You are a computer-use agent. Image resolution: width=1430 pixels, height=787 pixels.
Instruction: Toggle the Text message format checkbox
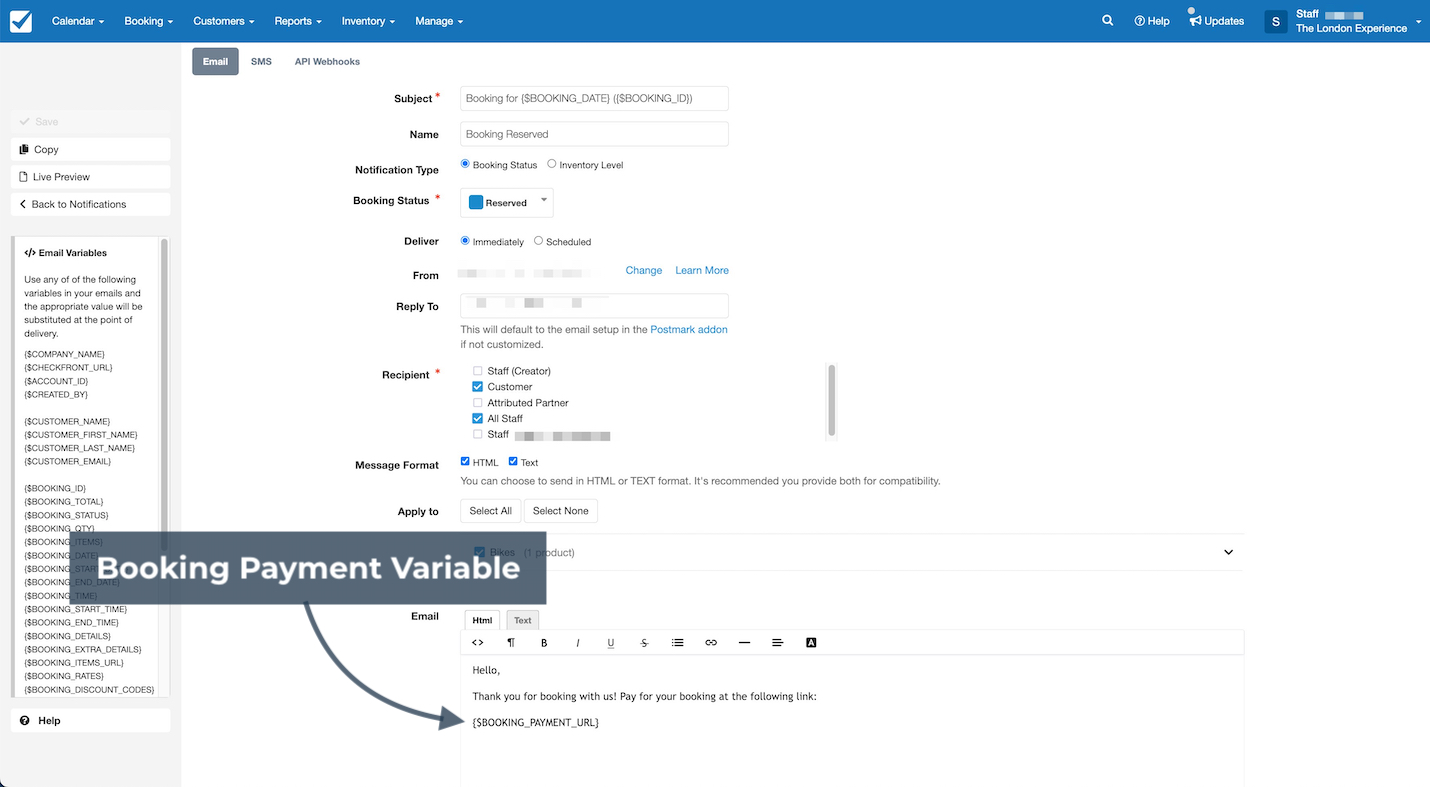[513, 461]
